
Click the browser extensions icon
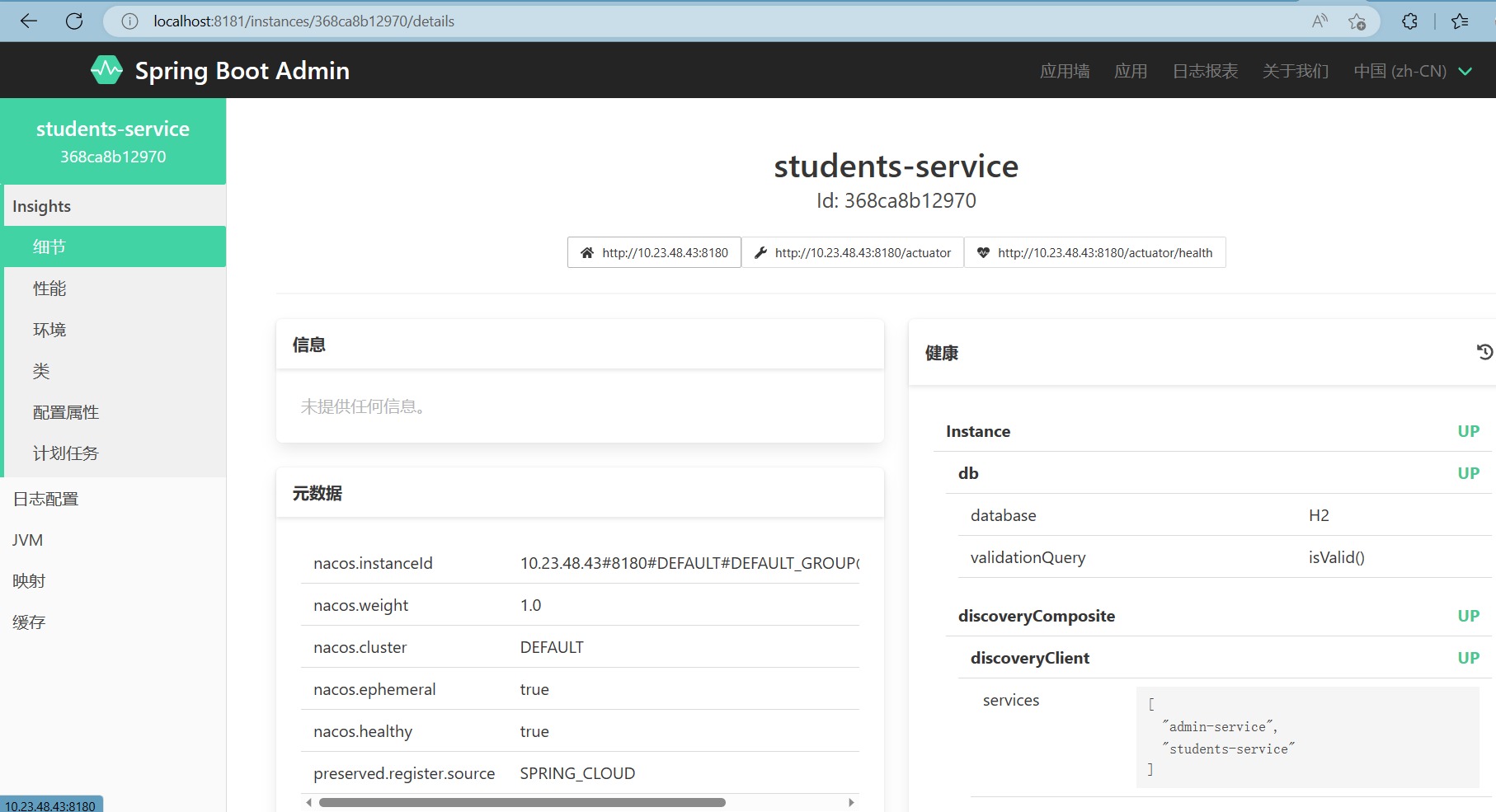pyautogui.click(x=1409, y=21)
